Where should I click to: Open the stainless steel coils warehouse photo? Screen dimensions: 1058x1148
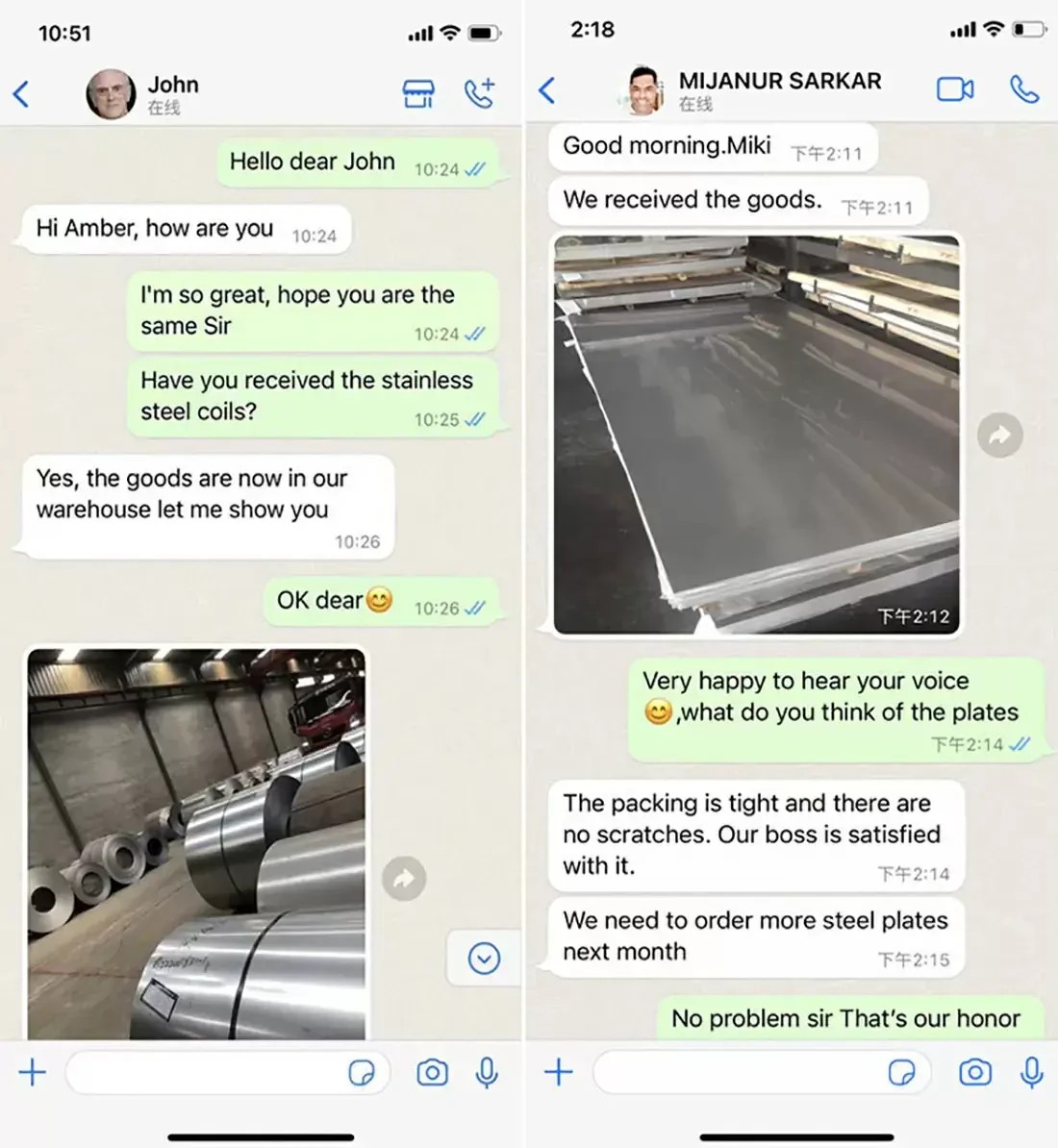[x=196, y=843]
